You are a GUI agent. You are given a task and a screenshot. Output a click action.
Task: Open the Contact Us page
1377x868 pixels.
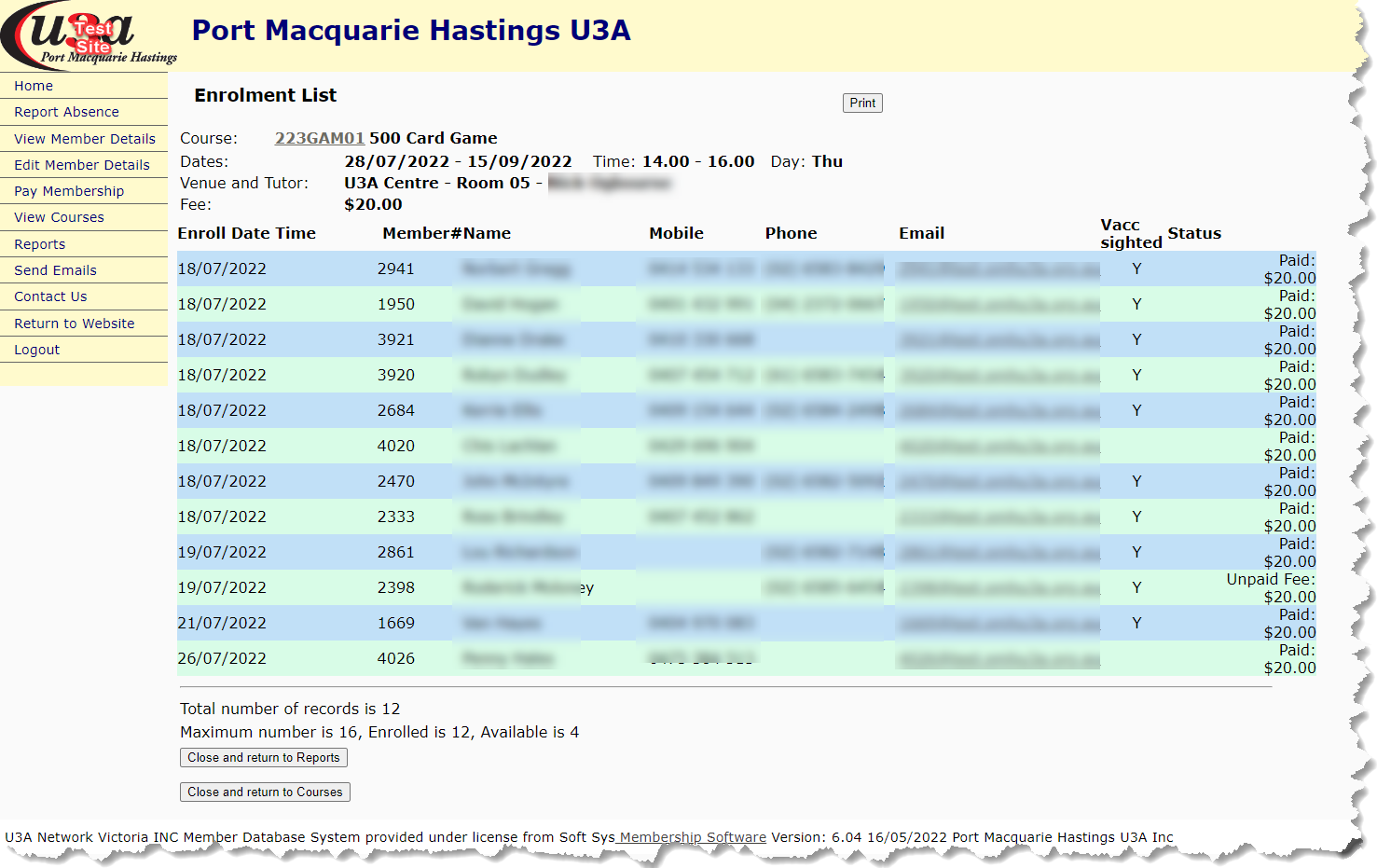(x=49, y=296)
